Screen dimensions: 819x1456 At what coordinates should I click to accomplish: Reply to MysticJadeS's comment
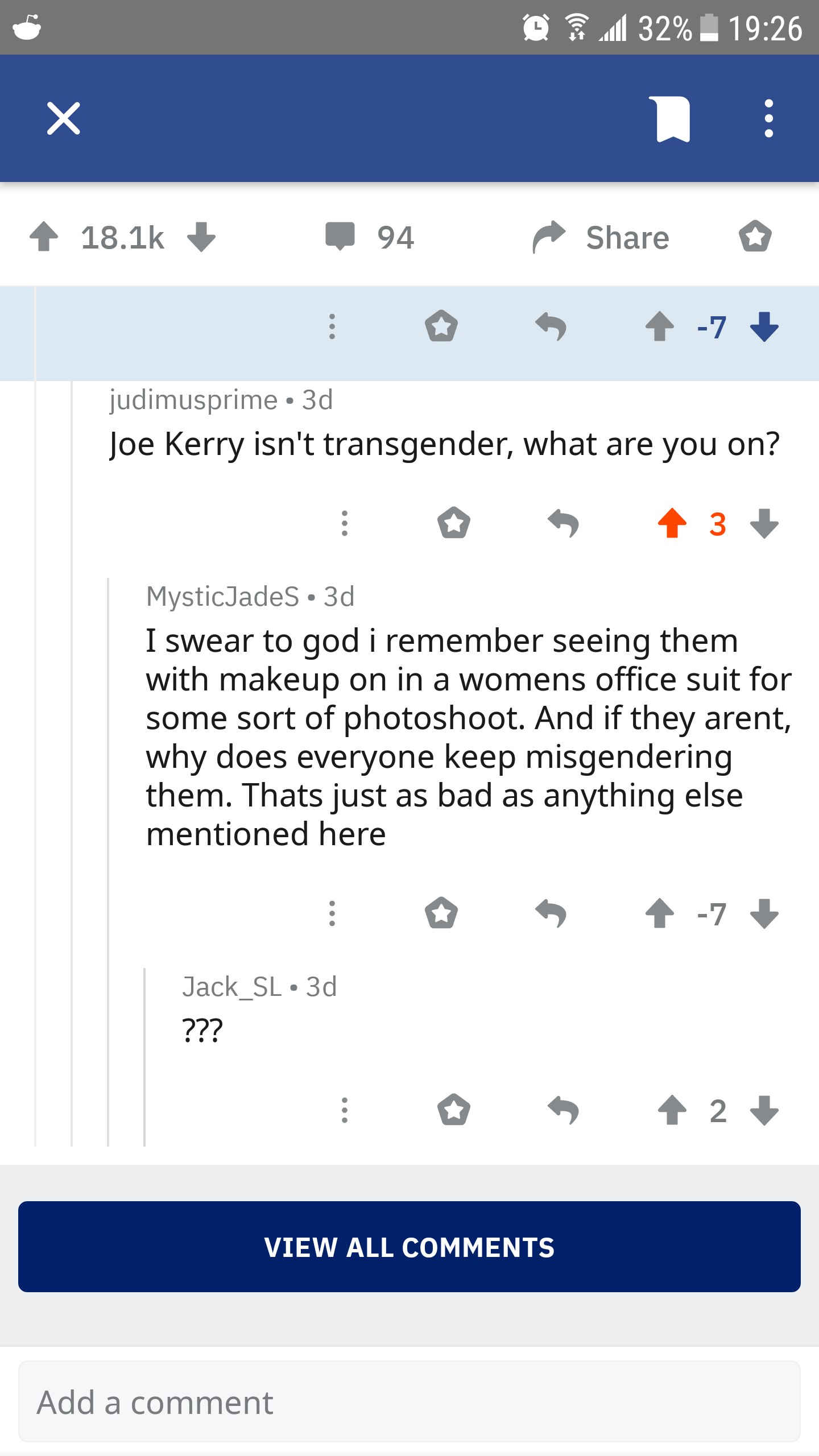[551, 914]
